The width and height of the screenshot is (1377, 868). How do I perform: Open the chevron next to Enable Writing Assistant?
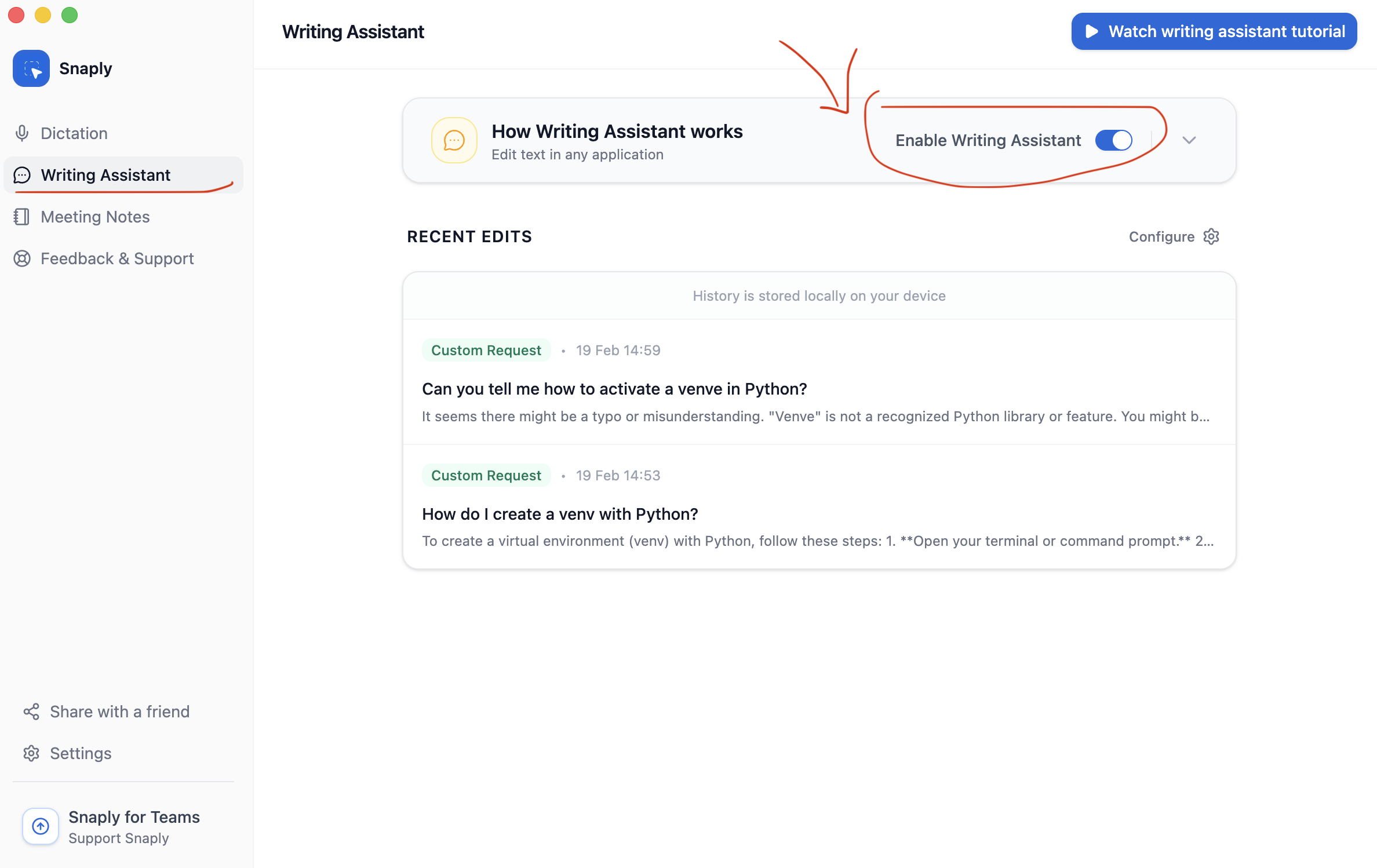[1189, 140]
